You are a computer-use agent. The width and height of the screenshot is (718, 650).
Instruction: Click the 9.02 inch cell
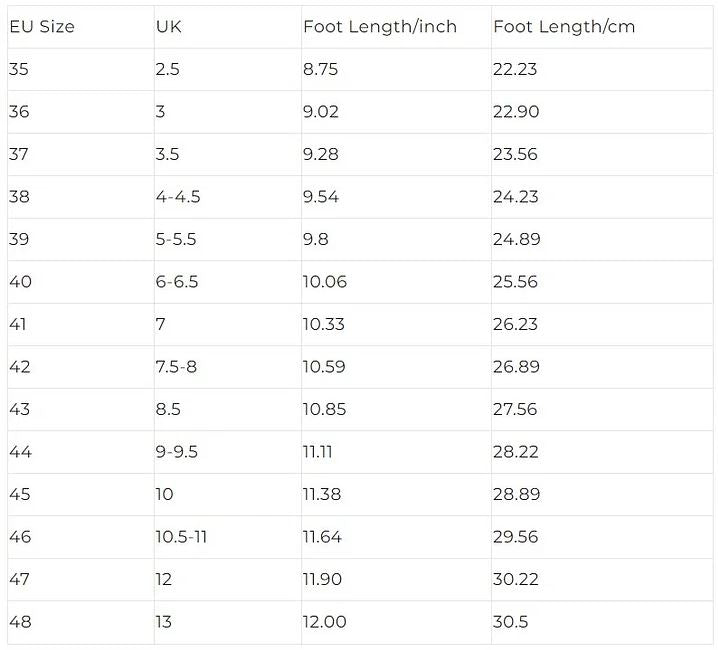click(322, 112)
